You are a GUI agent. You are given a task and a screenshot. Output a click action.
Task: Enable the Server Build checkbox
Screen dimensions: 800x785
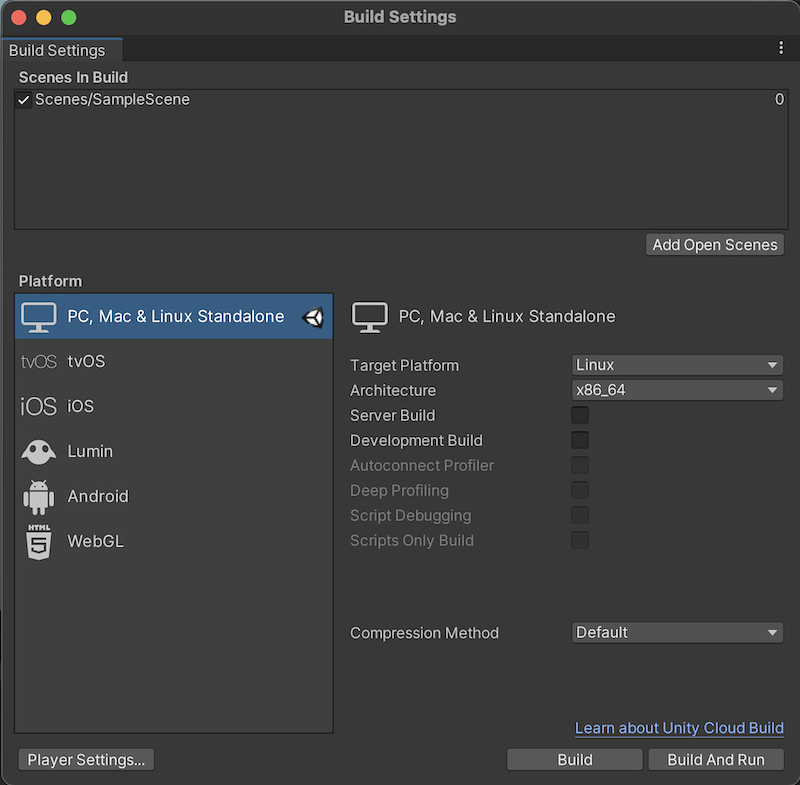[580, 415]
